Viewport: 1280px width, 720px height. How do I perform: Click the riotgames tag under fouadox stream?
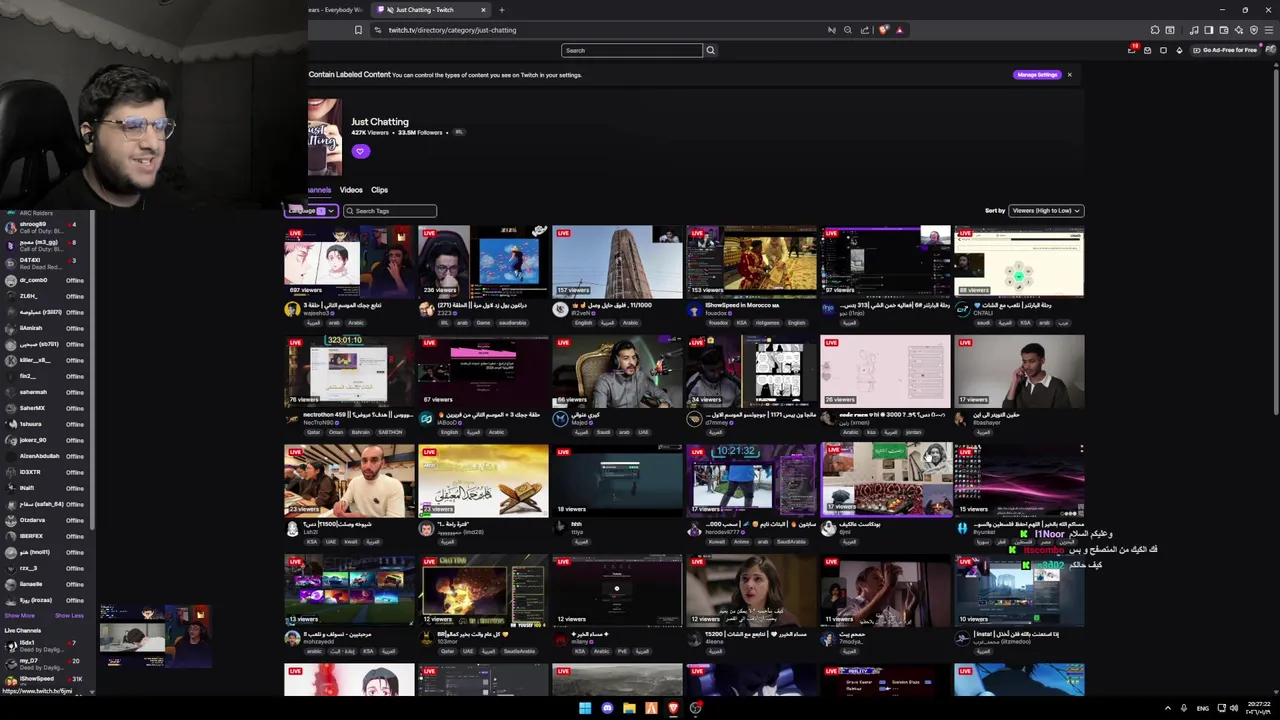(768, 323)
